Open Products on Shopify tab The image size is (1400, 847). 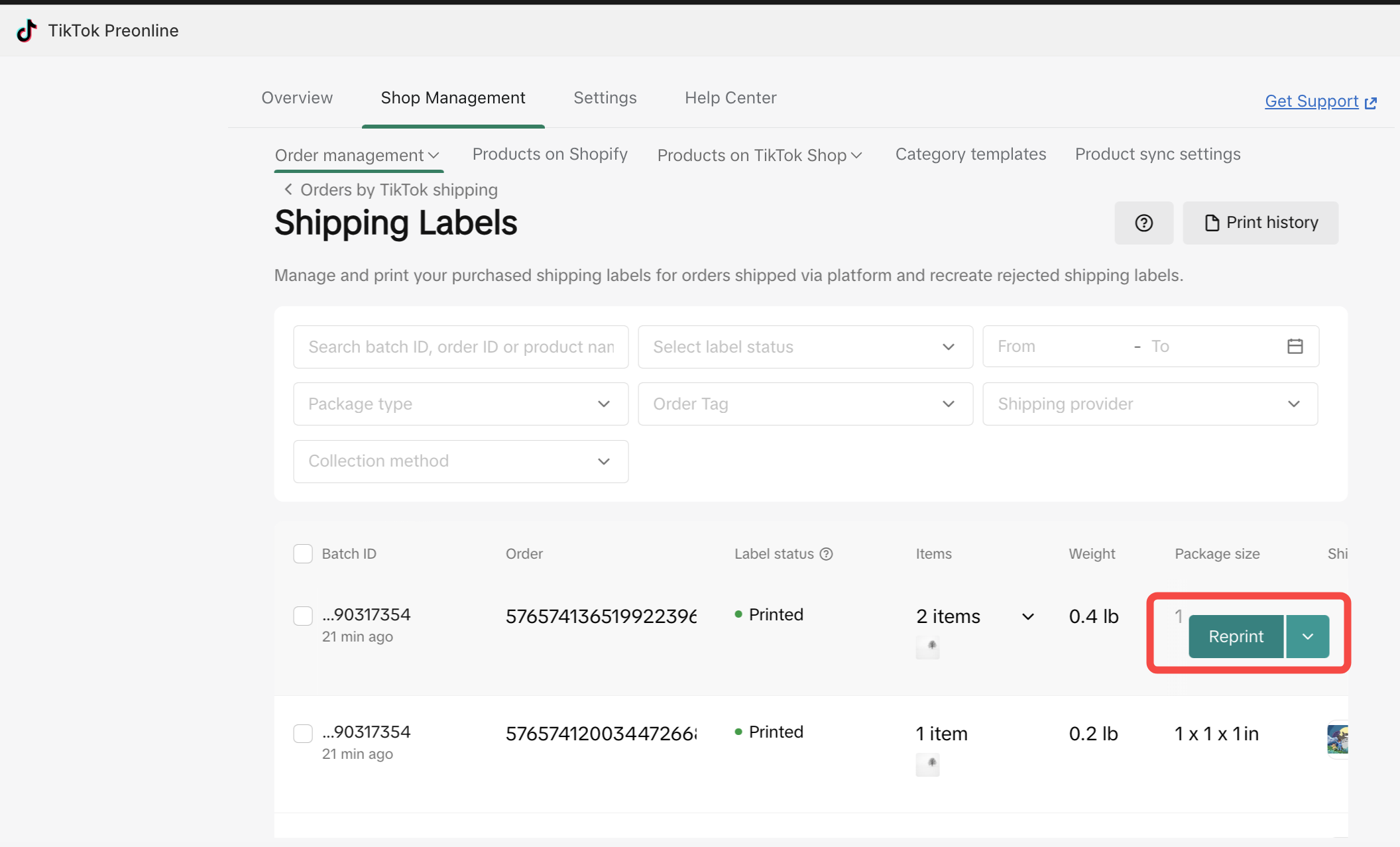(550, 154)
